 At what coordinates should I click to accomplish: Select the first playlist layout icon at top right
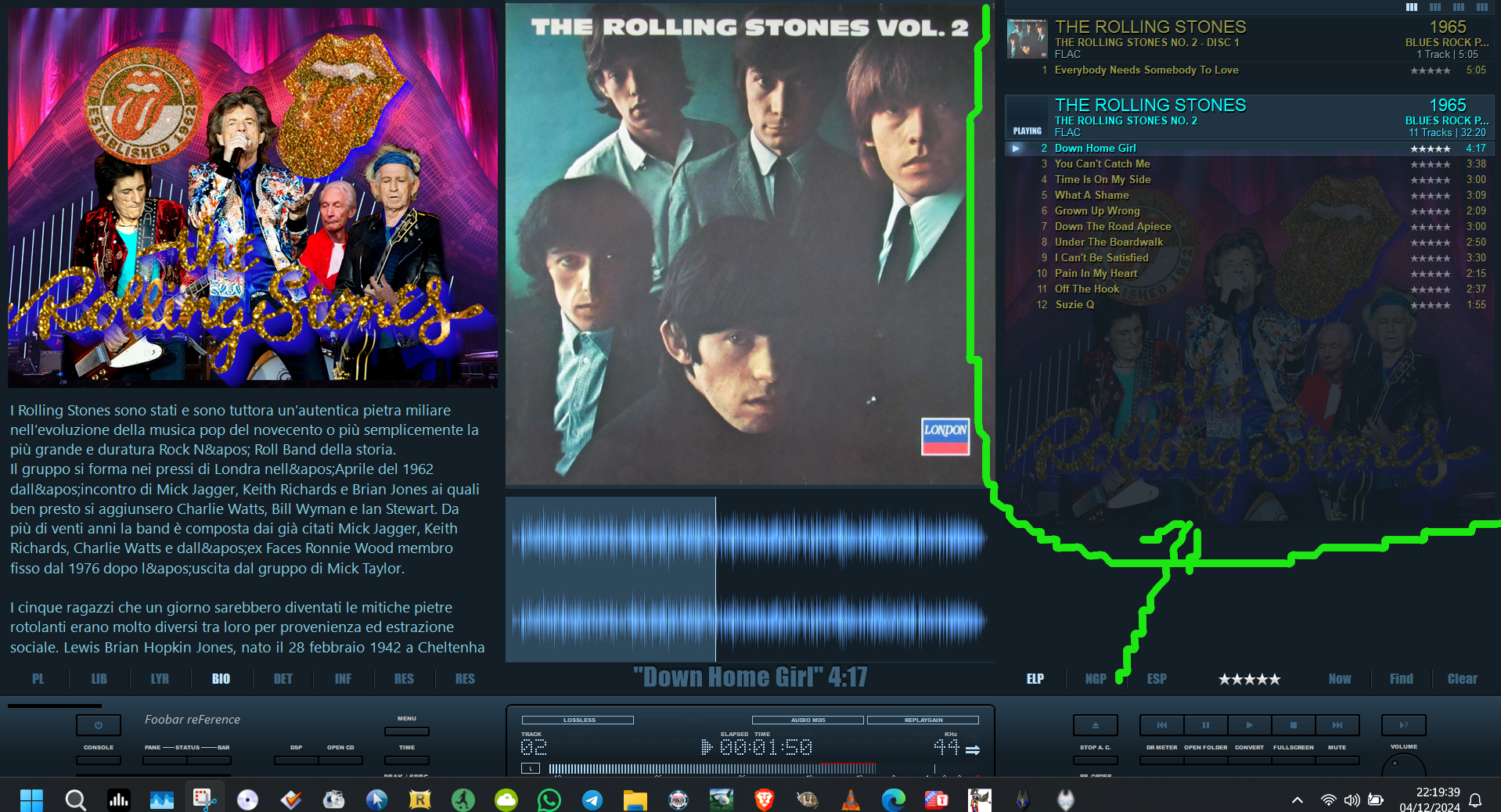[1411, 7]
